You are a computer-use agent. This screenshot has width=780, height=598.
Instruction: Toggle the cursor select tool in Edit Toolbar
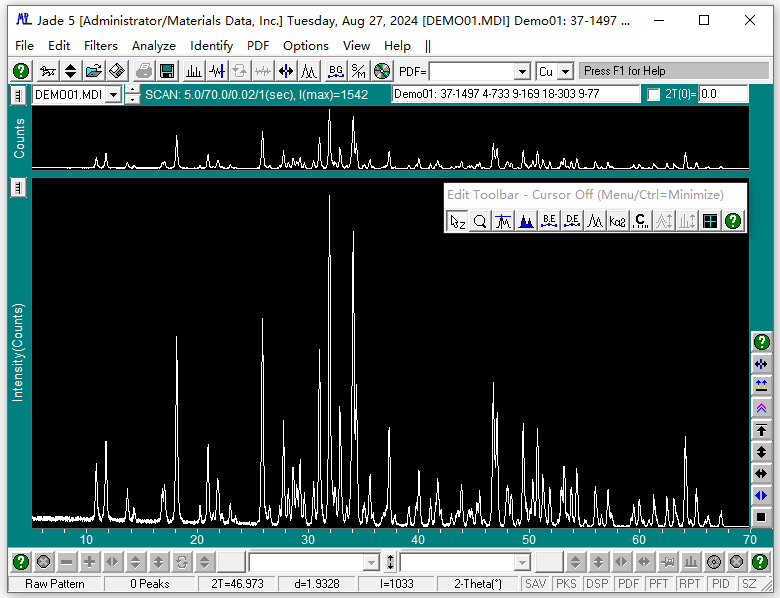click(457, 222)
